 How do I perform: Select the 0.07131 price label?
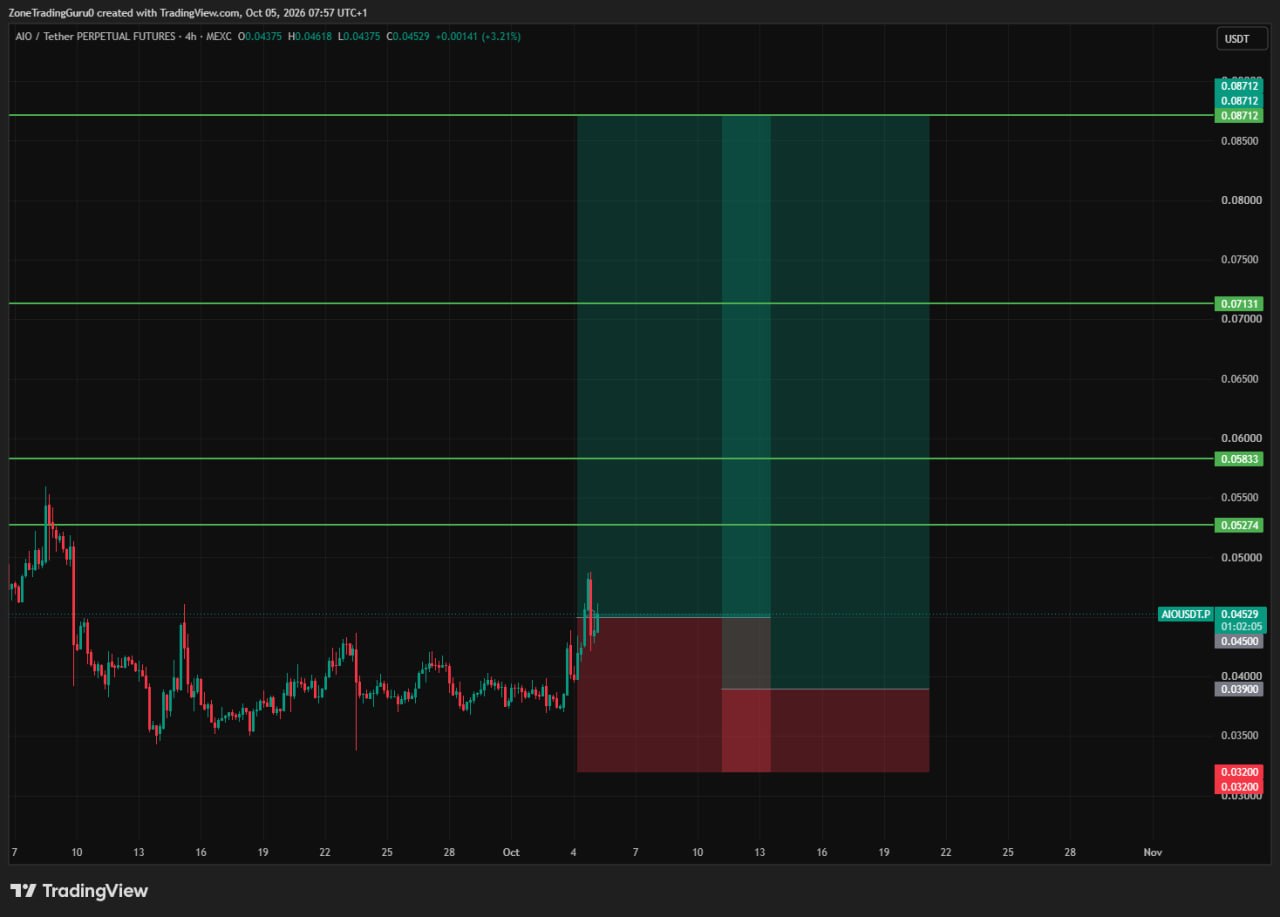[x=1239, y=303]
